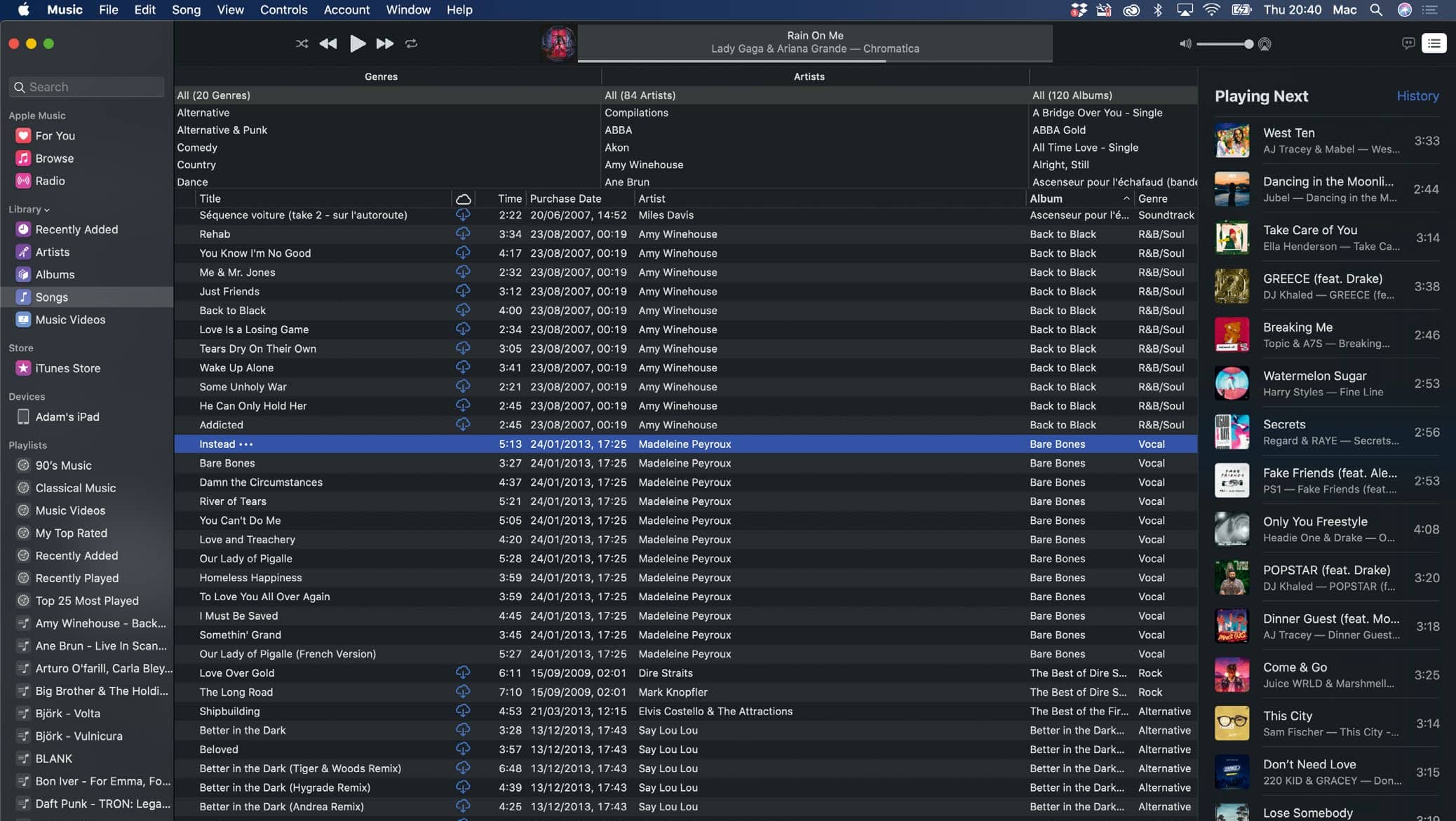
Task: Open the Account menu
Action: point(346,10)
